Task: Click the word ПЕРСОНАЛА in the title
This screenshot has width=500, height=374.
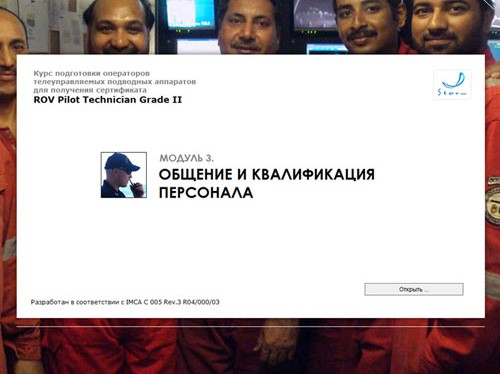Action: click(206, 193)
